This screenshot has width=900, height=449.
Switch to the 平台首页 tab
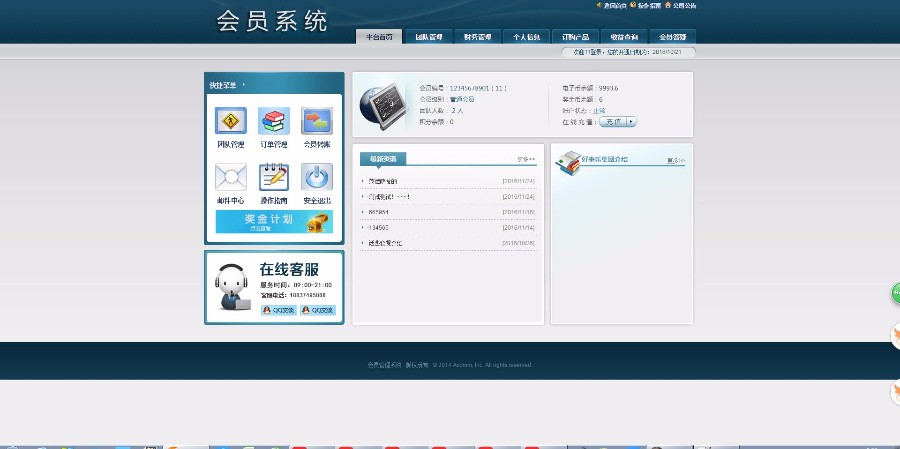(x=379, y=37)
